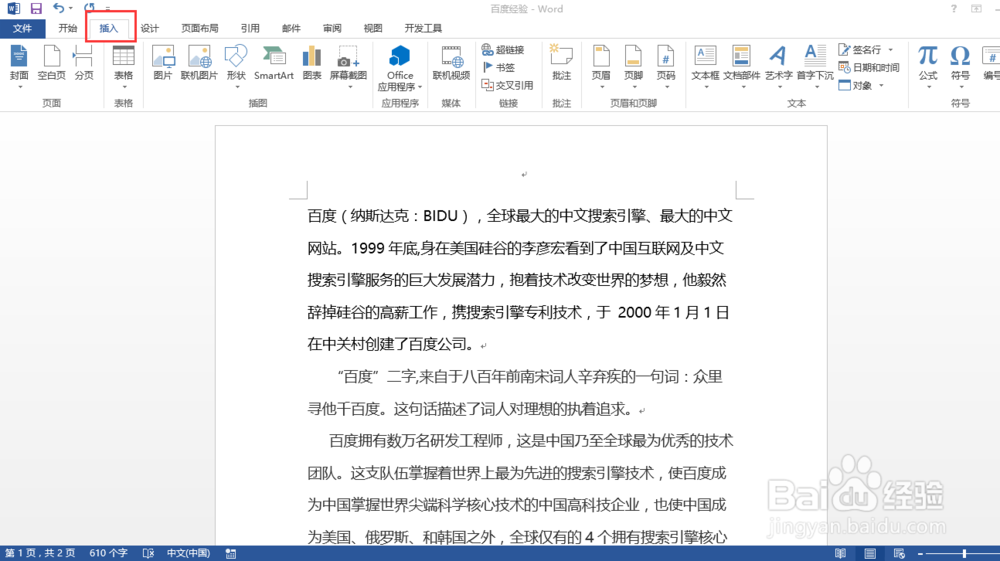Insert an Equation (公式)
Viewport: 1000px width, 561px height.
coord(928,63)
